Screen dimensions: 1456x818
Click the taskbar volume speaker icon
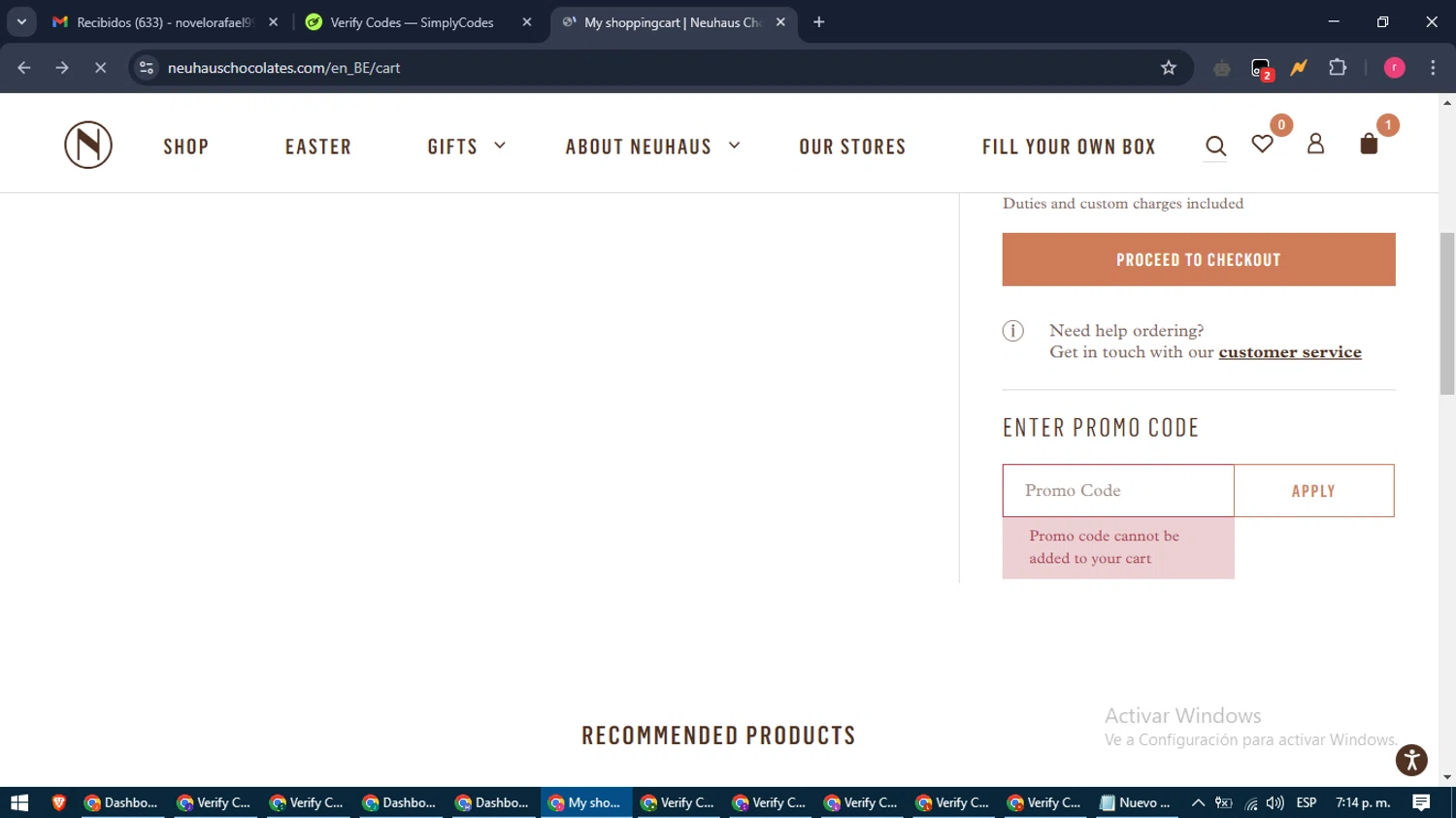[x=1275, y=802]
